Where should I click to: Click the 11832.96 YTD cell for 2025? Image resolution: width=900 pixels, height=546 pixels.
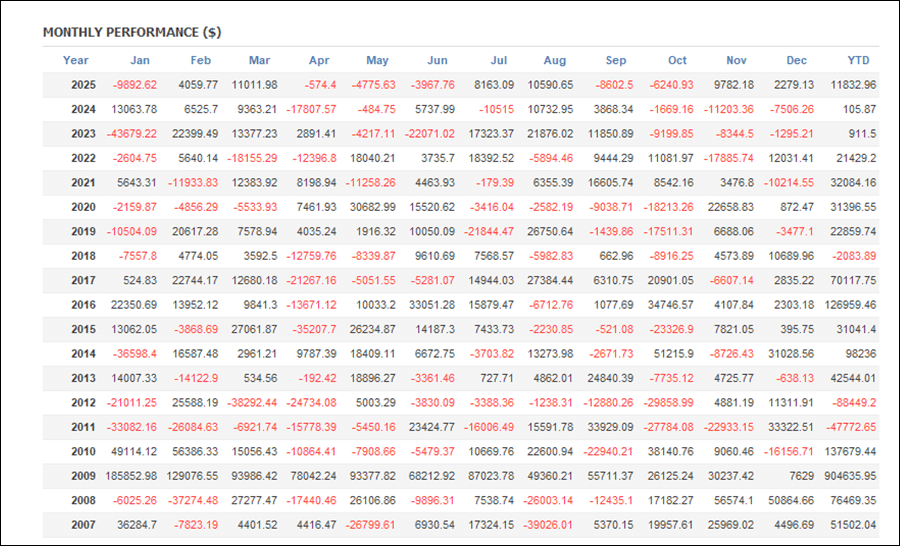click(x=848, y=85)
